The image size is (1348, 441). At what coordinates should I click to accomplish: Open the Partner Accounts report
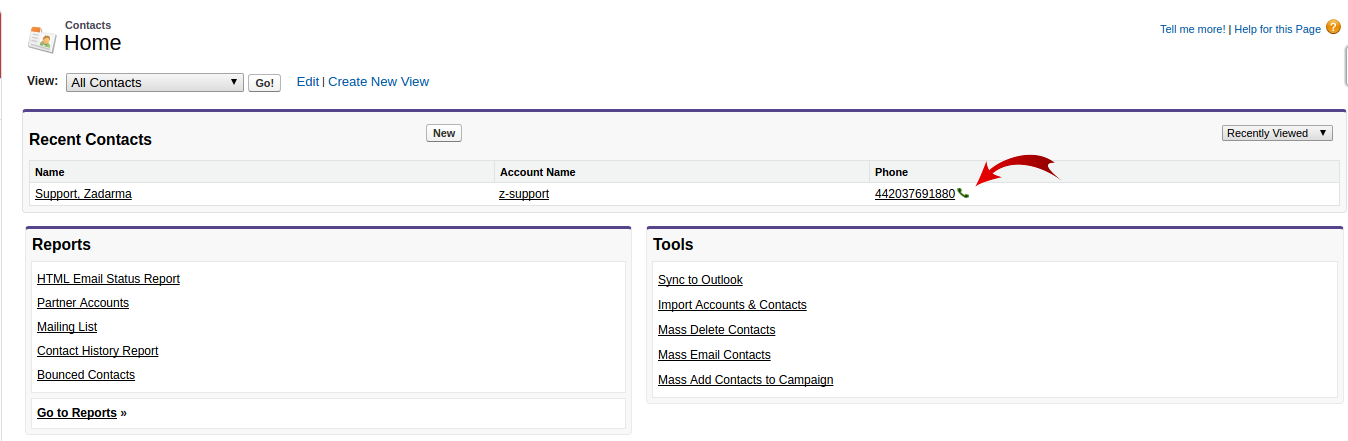(x=83, y=303)
